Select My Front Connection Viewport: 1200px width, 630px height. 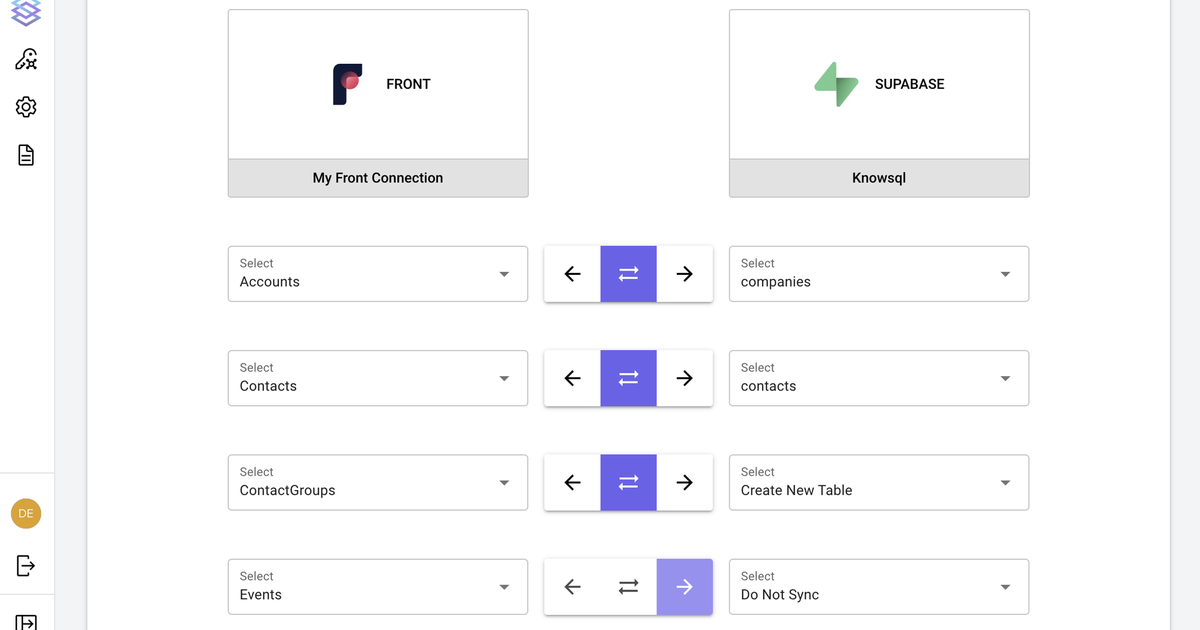coord(377,177)
